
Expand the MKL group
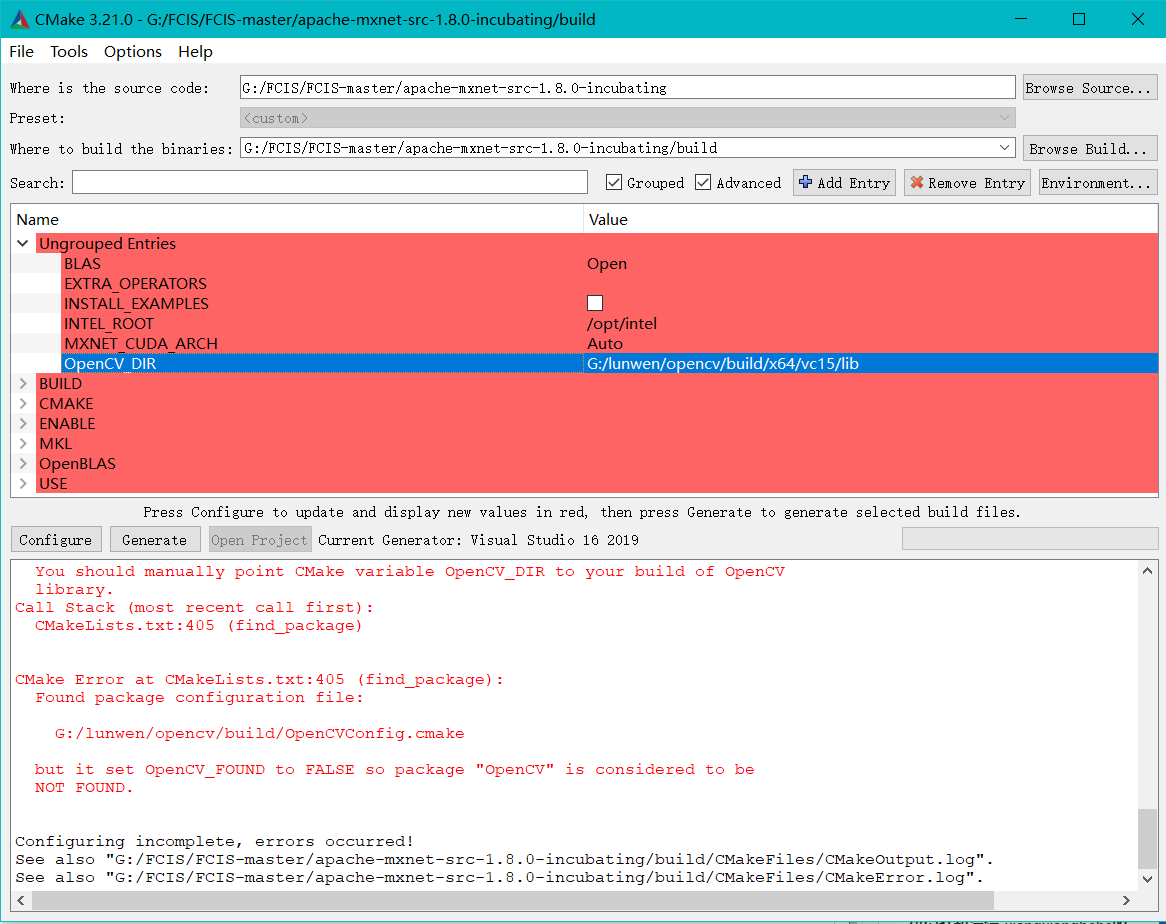tap(23, 444)
